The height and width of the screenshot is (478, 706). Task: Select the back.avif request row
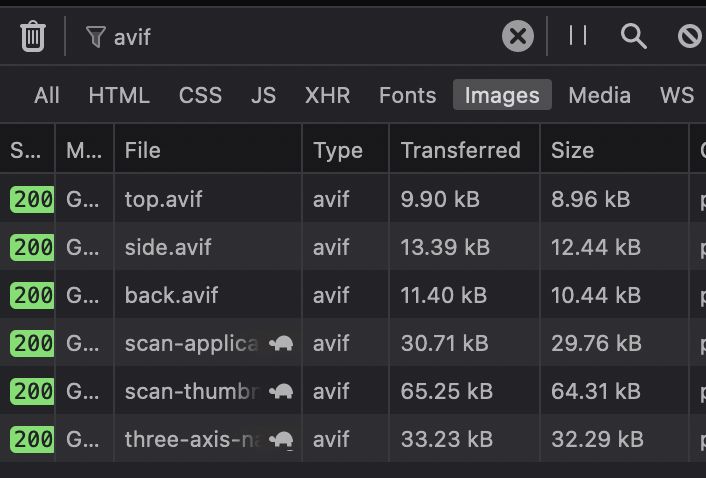click(x=353, y=295)
